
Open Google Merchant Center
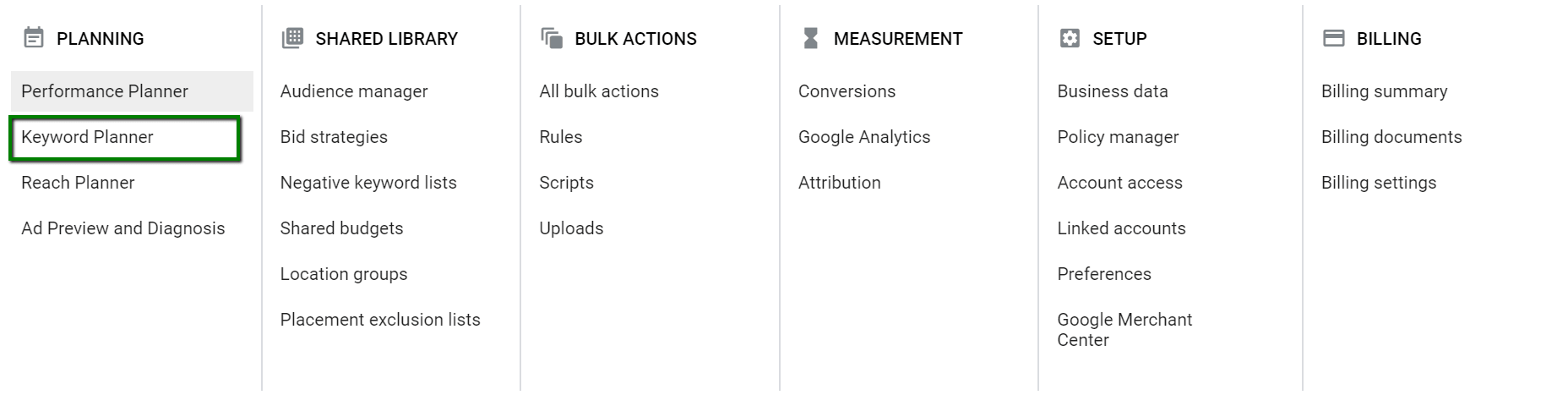pos(1124,329)
